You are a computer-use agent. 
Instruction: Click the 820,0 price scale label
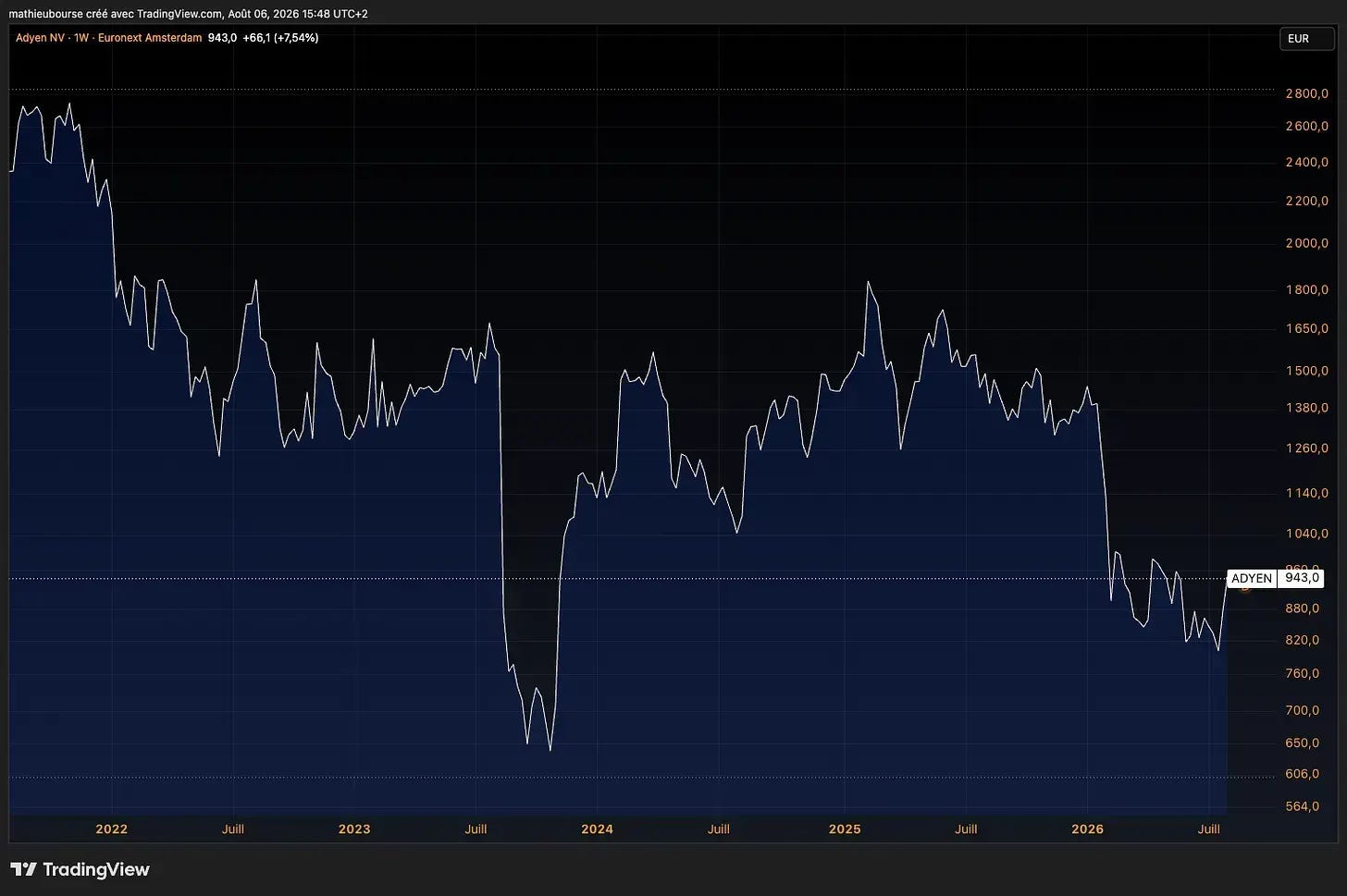click(1303, 640)
